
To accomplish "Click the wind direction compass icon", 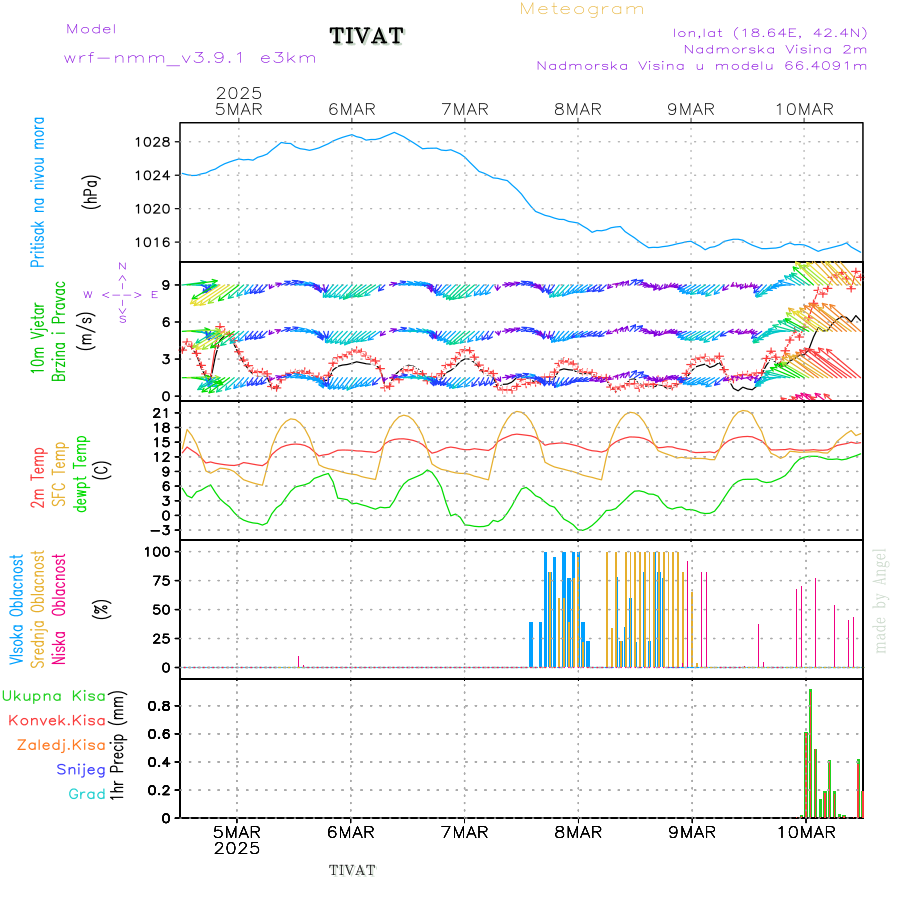I will [x=121, y=294].
